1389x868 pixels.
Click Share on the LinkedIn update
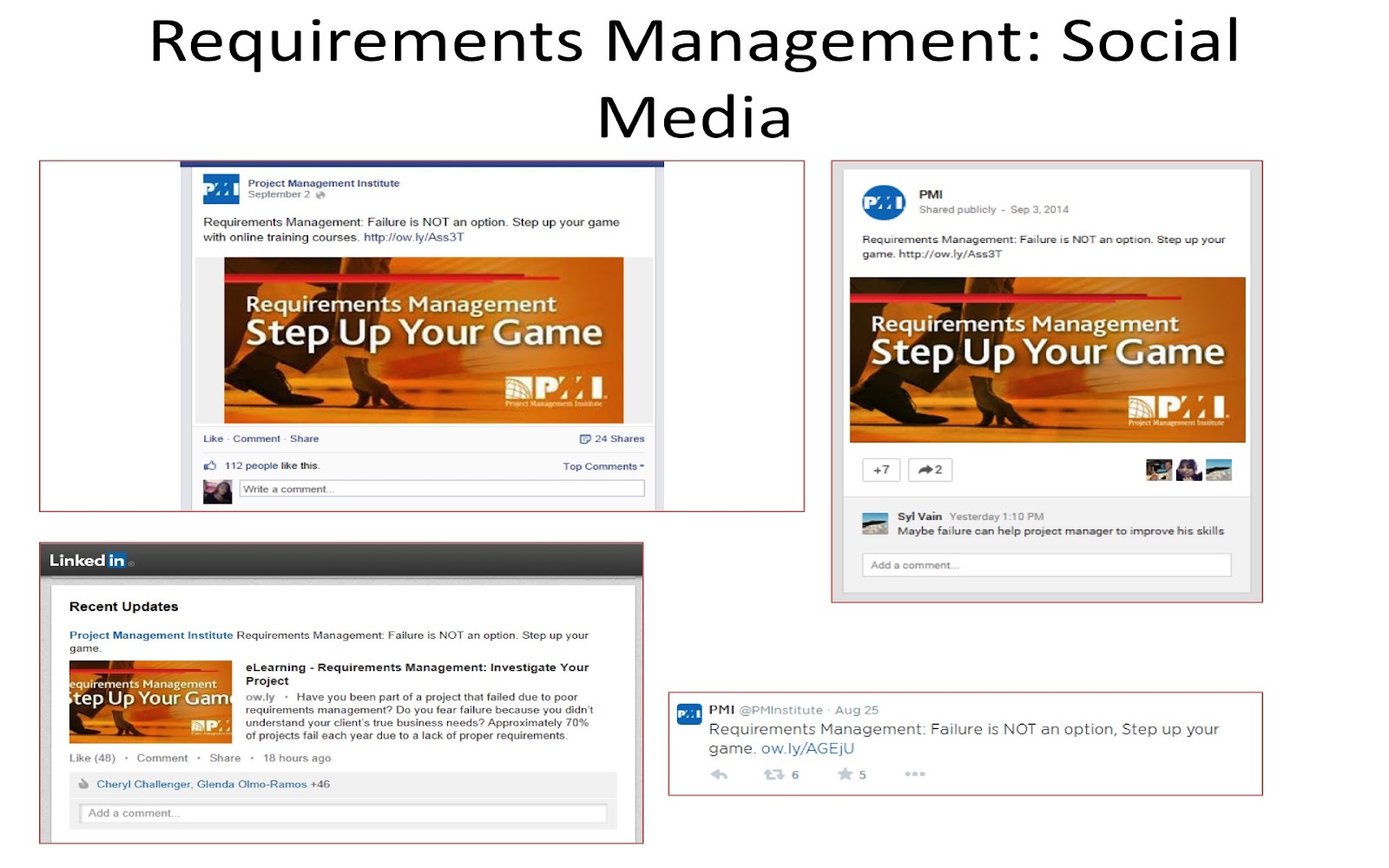click(x=225, y=758)
